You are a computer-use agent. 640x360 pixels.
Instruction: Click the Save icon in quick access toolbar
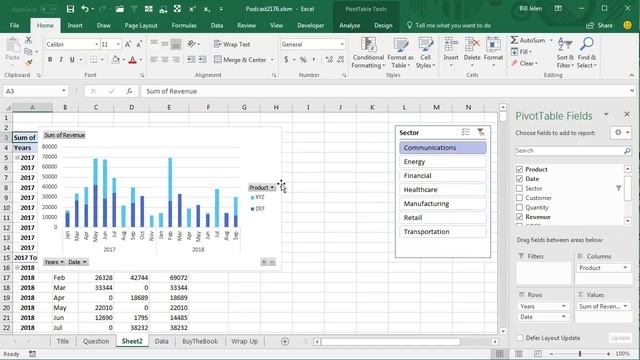click(70, 9)
